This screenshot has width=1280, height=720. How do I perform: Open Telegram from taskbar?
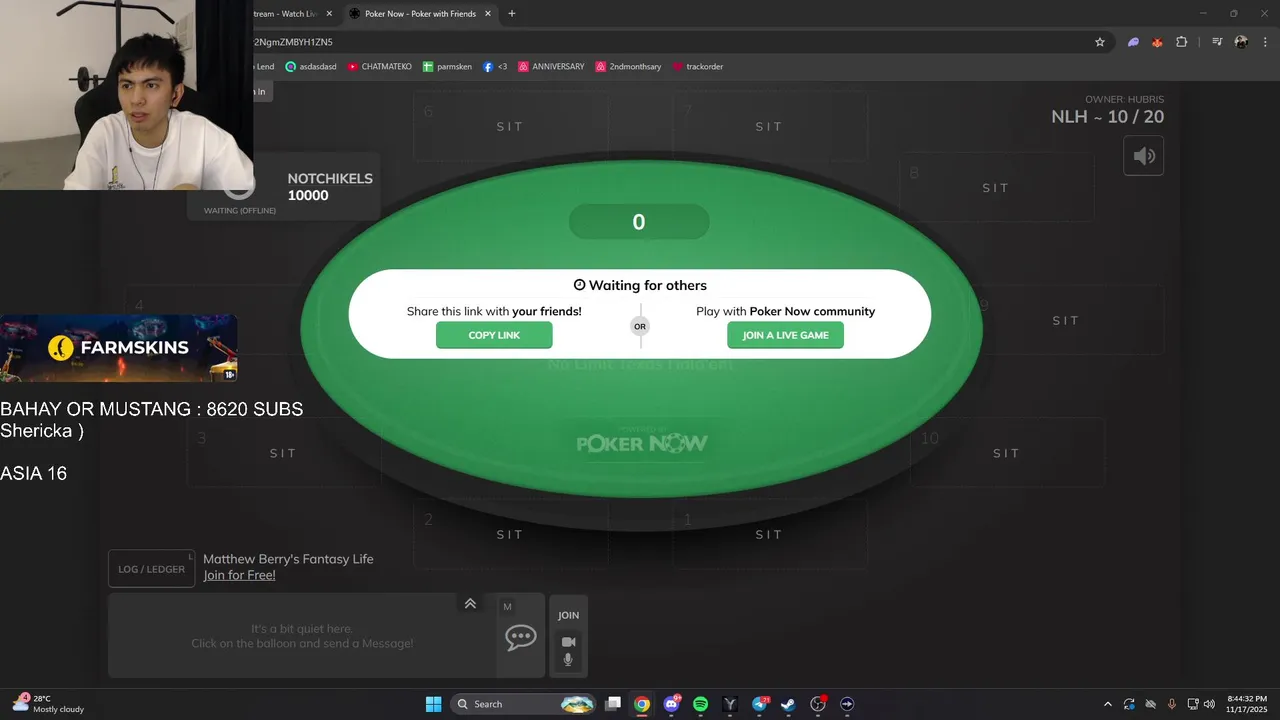click(x=760, y=704)
